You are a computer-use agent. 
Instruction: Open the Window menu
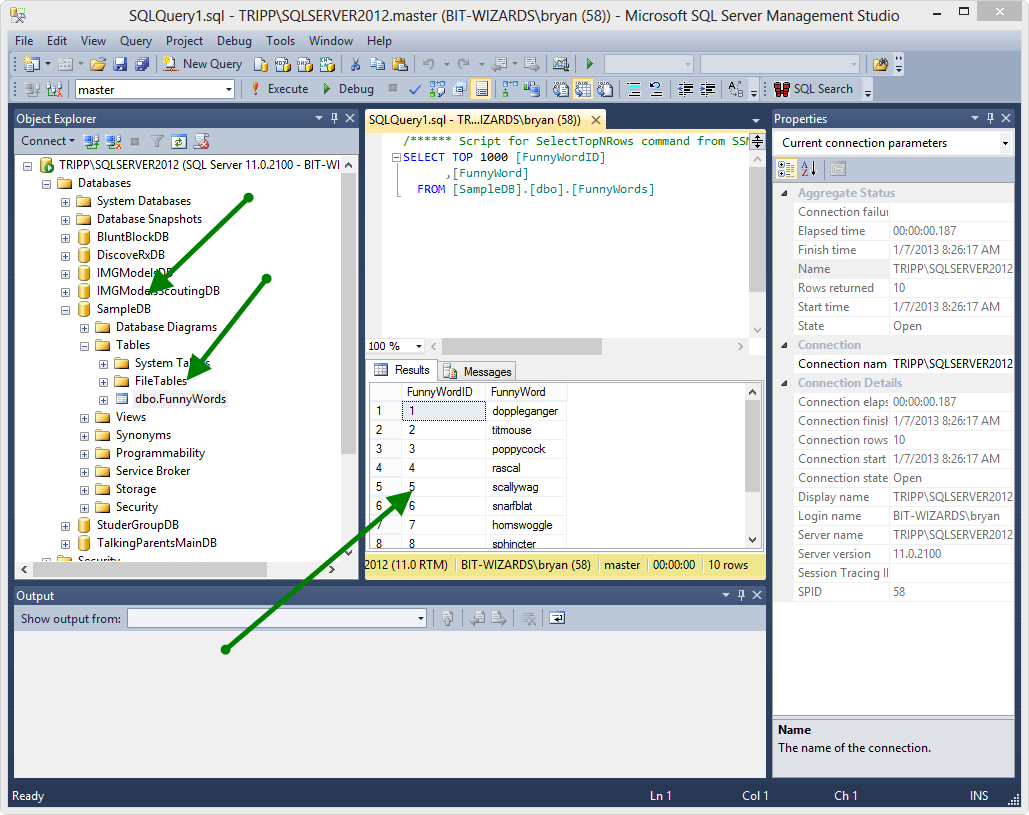pos(331,41)
